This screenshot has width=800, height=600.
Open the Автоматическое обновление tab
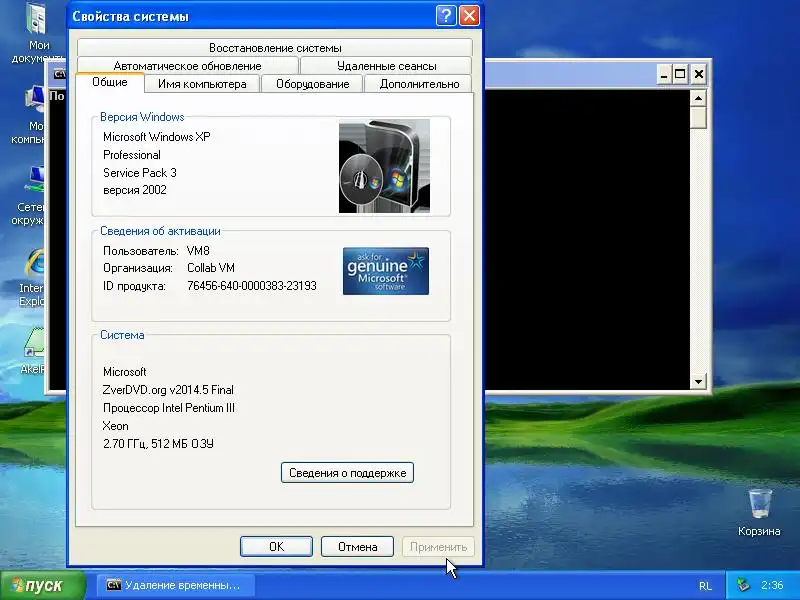click(x=187, y=66)
